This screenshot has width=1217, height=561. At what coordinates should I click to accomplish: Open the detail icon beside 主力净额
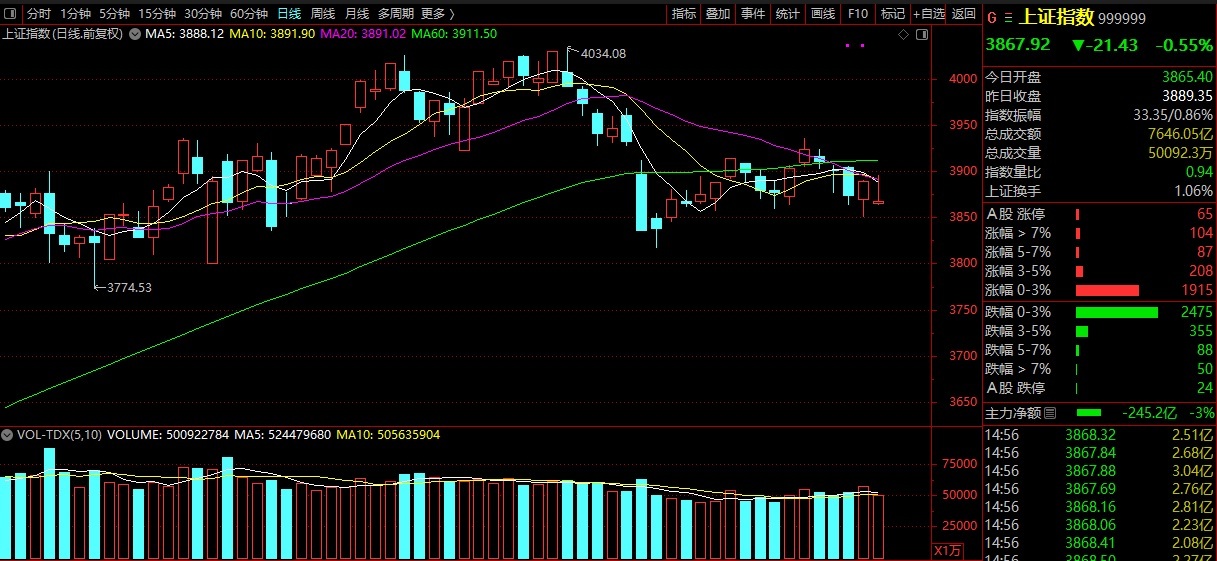[x=1050, y=413]
